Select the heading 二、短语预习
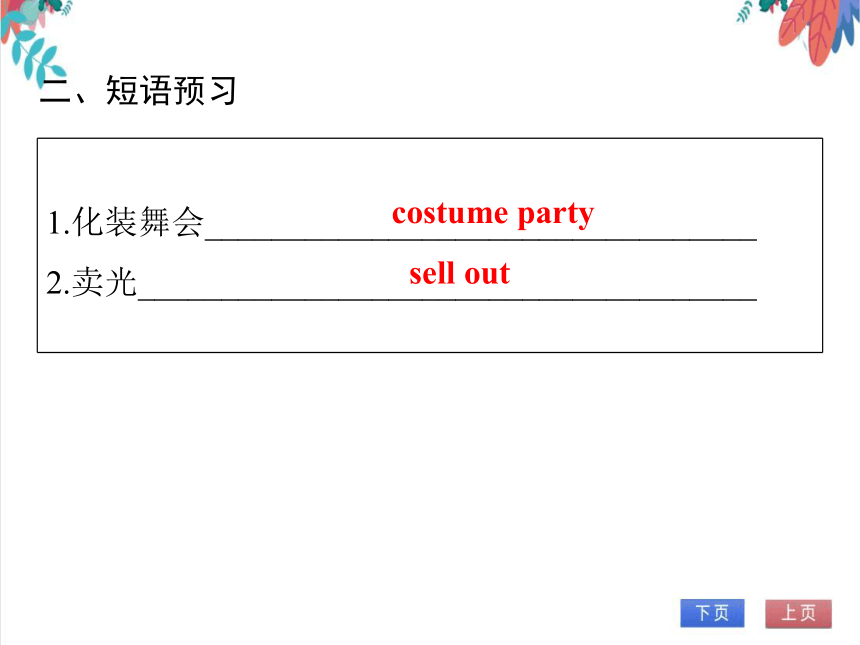This screenshot has height=645, width=860. [x=138, y=90]
